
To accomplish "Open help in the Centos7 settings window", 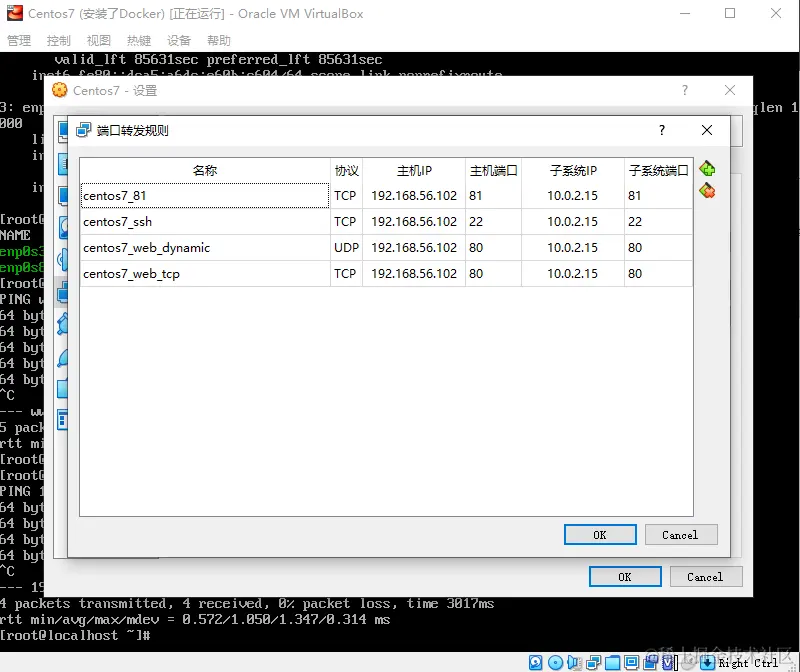I will click(685, 90).
